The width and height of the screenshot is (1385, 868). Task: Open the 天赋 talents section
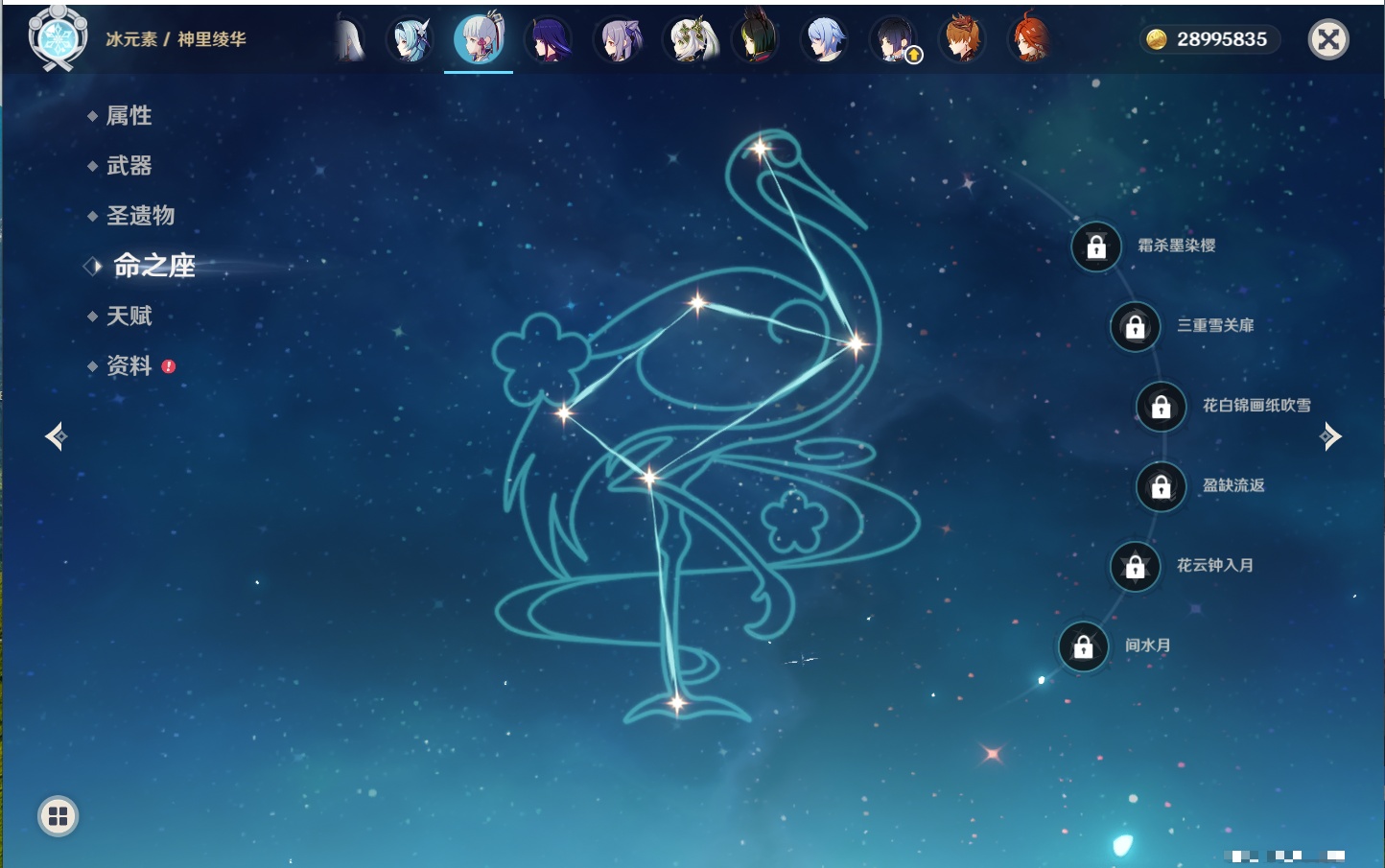(x=129, y=316)
